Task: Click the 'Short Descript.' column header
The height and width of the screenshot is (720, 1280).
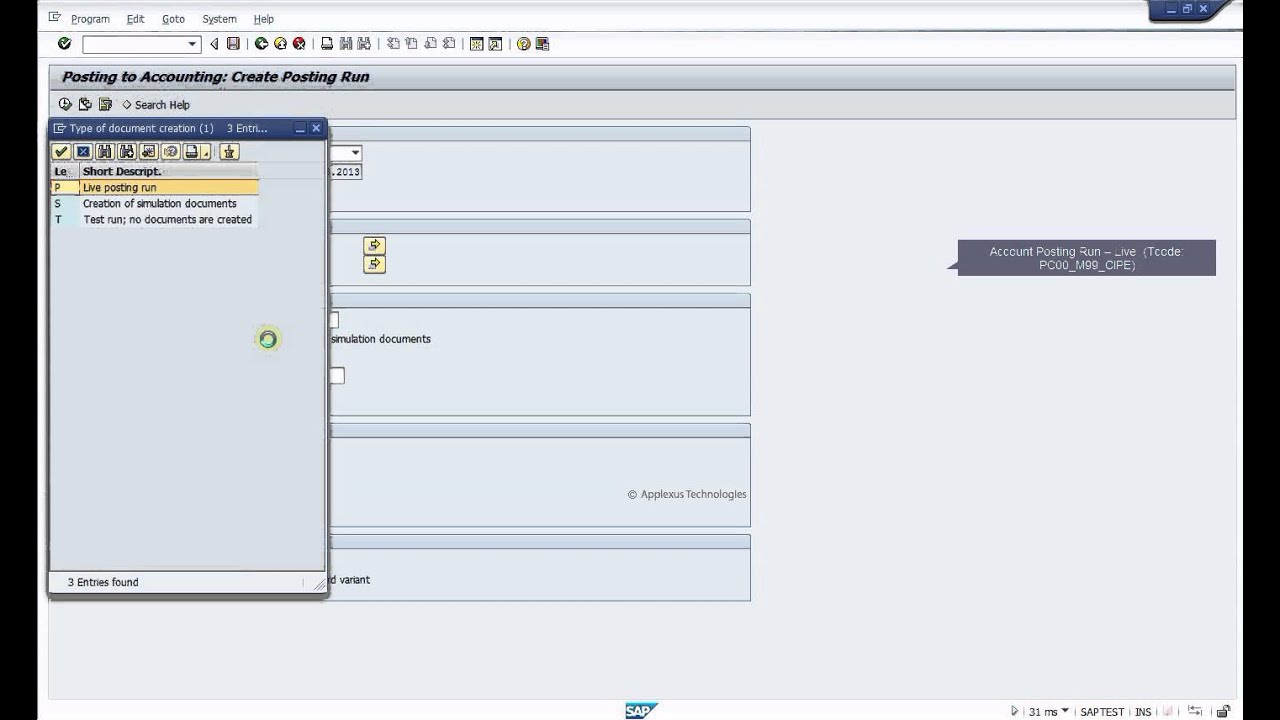Action: point(168,172)
